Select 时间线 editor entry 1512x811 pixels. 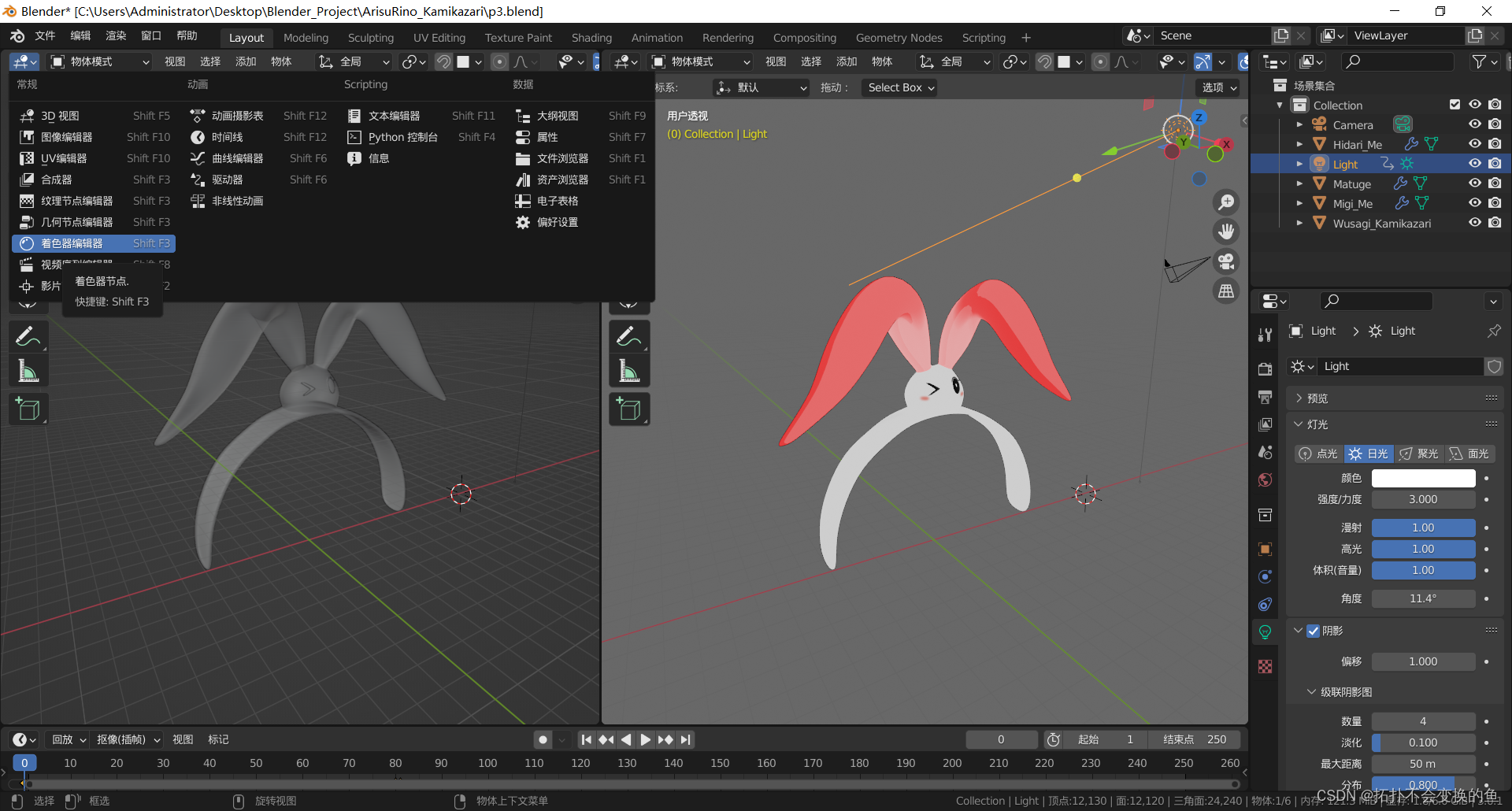point(258,137)
